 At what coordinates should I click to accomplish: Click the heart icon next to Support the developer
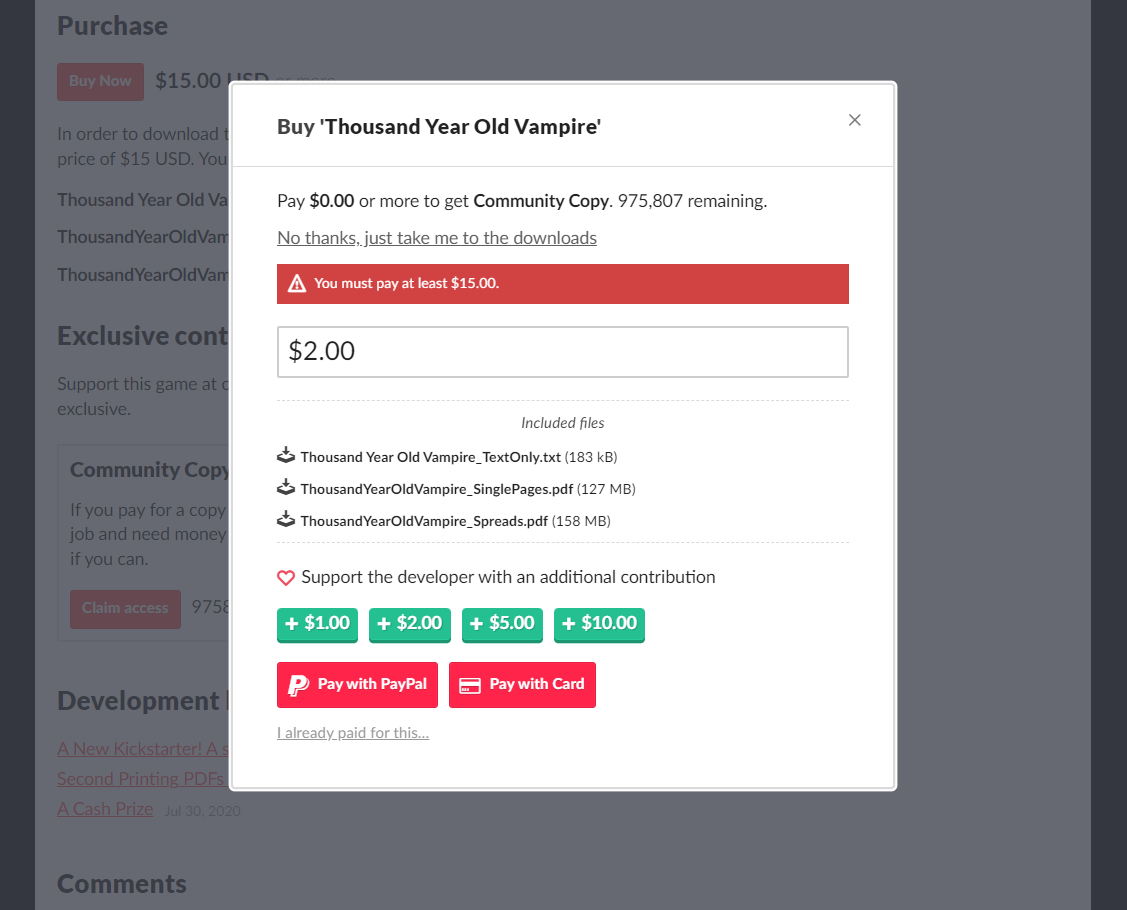(286, 578)
